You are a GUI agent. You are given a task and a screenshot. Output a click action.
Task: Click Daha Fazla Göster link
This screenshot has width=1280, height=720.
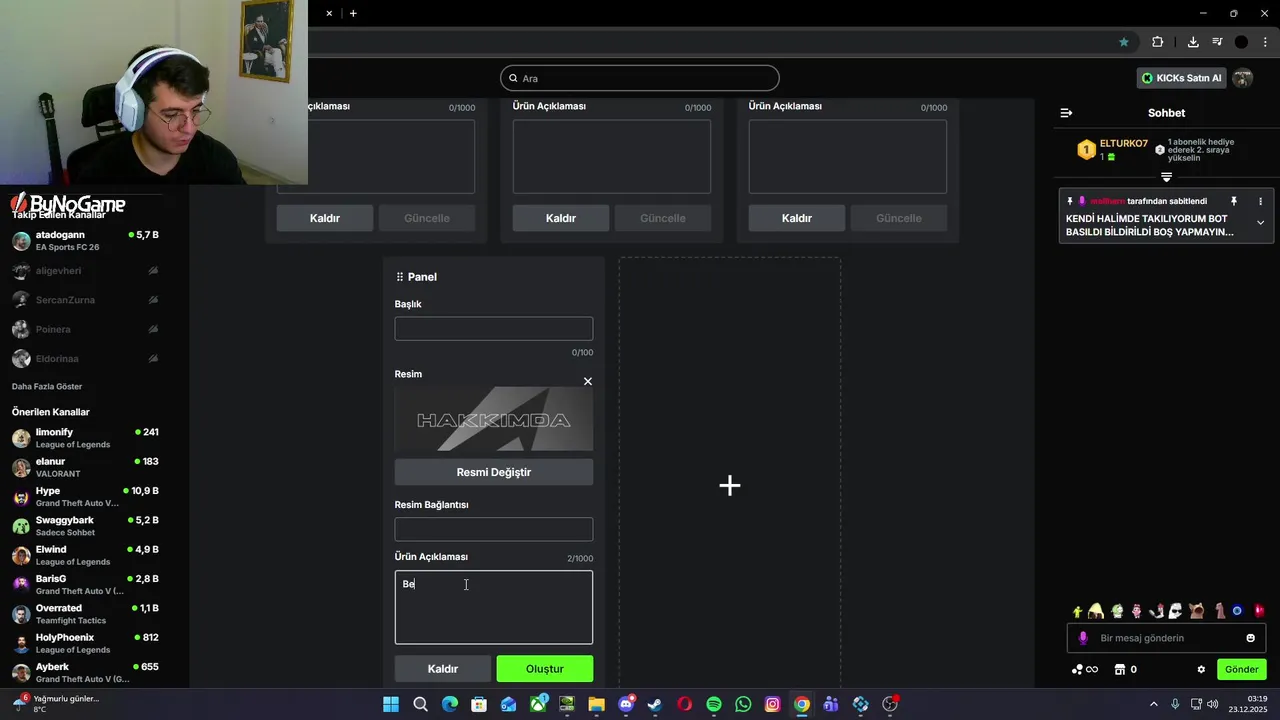point(47,386)
